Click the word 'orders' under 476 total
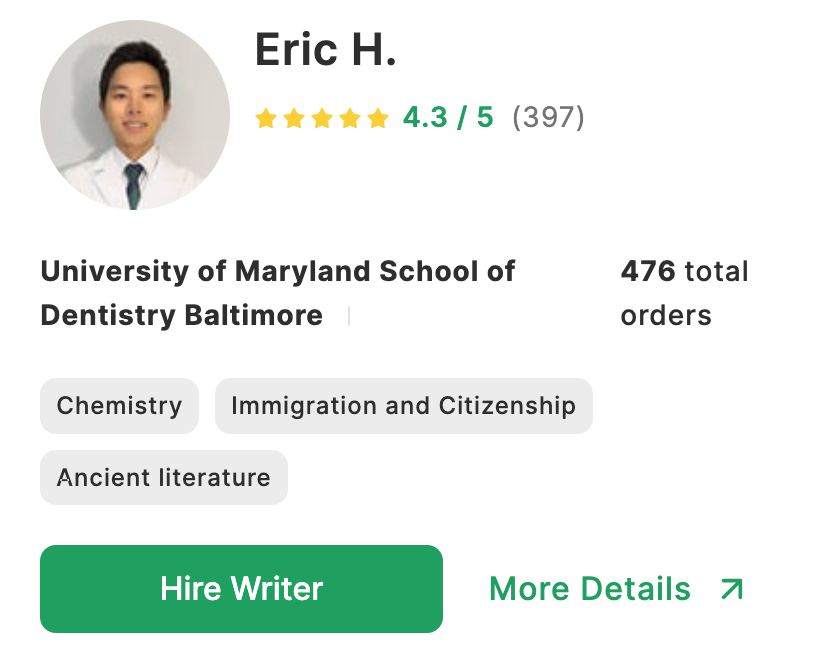The image size is (816, 656). pos(666,315)
